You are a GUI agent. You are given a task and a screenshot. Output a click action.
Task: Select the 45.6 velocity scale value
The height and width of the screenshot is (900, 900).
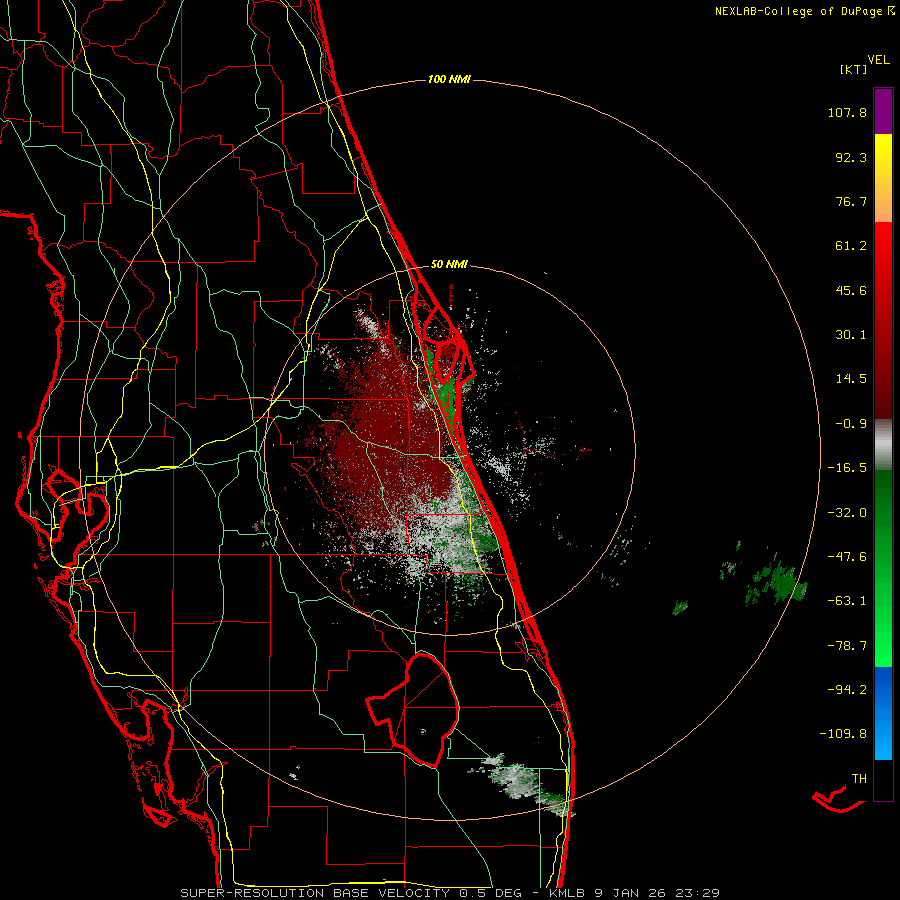[x=851, y=290]
